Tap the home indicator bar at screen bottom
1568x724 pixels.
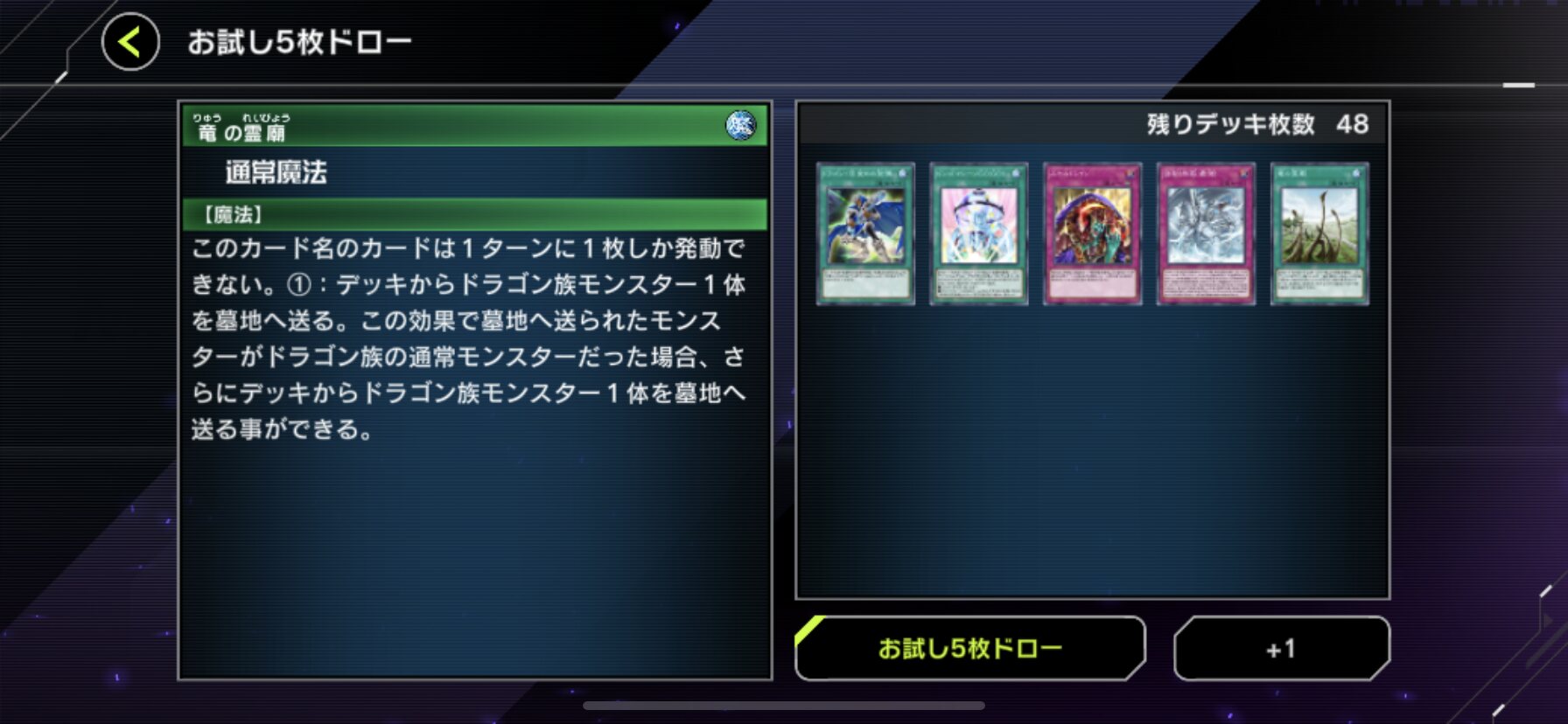click(784, 706)
